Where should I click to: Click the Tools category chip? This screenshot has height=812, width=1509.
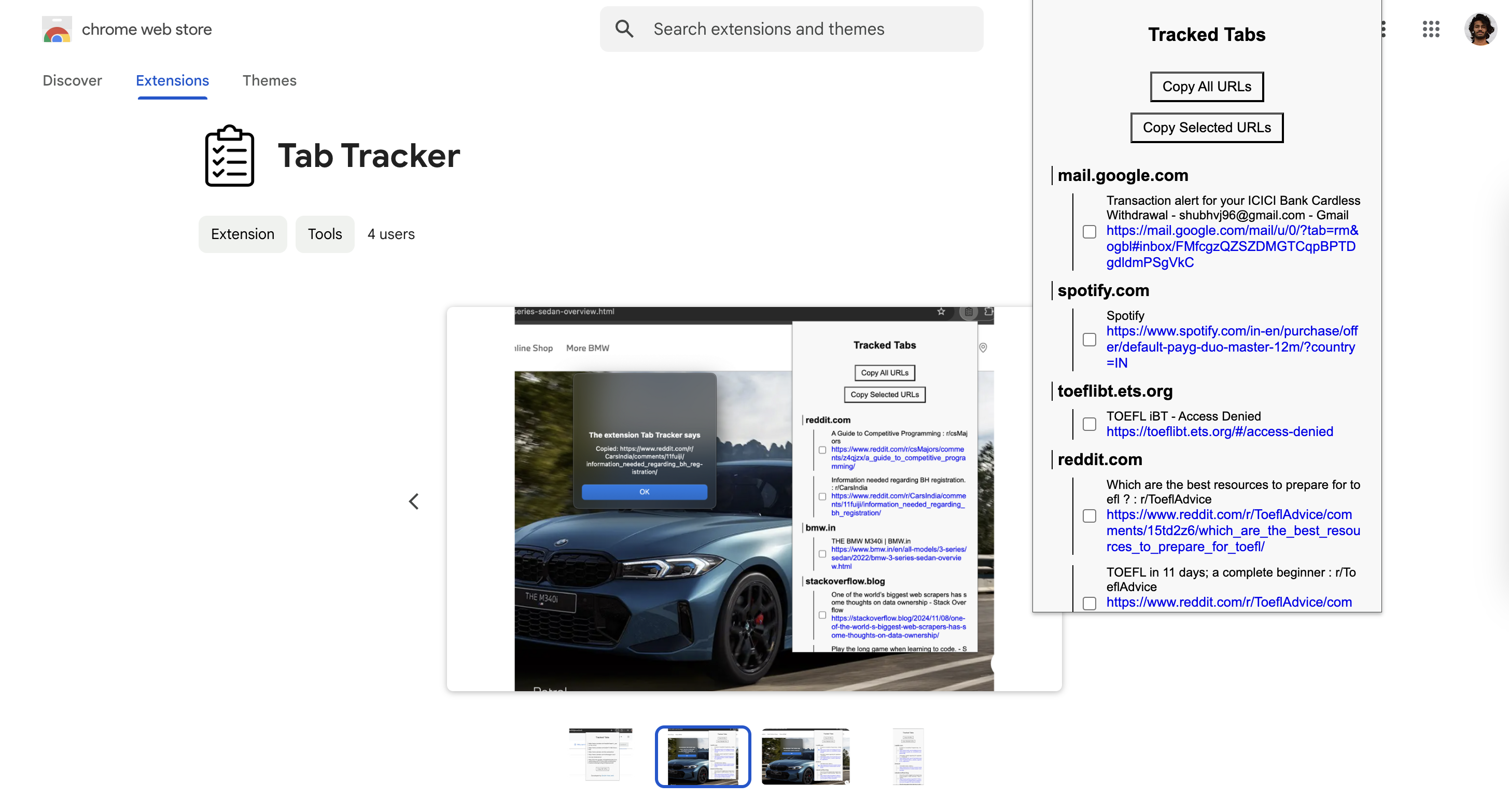pos(325,234)
